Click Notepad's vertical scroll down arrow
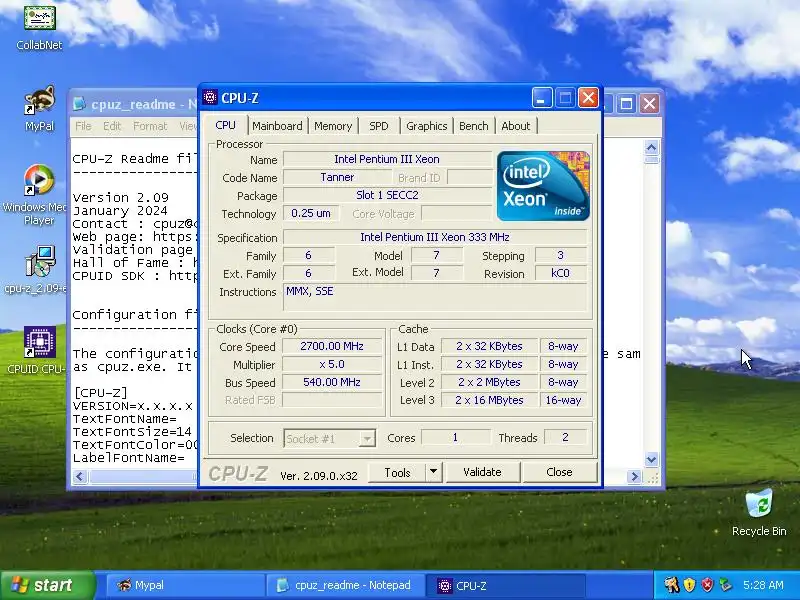 [x=651, y=460]
